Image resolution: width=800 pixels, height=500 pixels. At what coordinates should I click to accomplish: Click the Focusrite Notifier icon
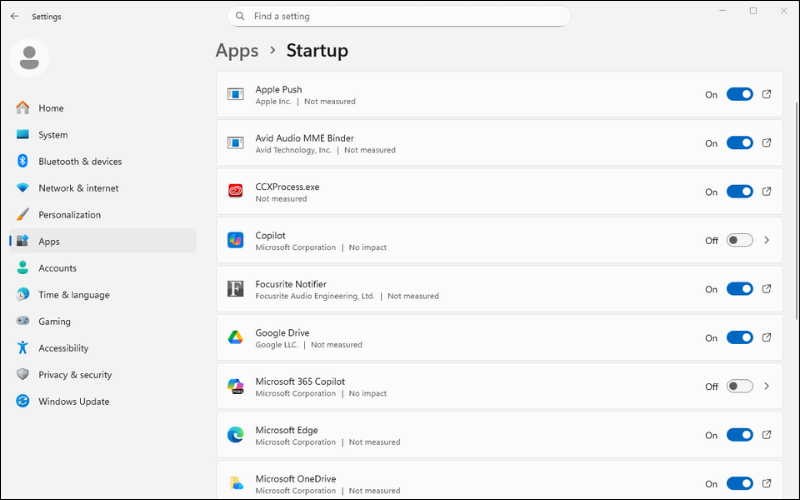[236, 289]
